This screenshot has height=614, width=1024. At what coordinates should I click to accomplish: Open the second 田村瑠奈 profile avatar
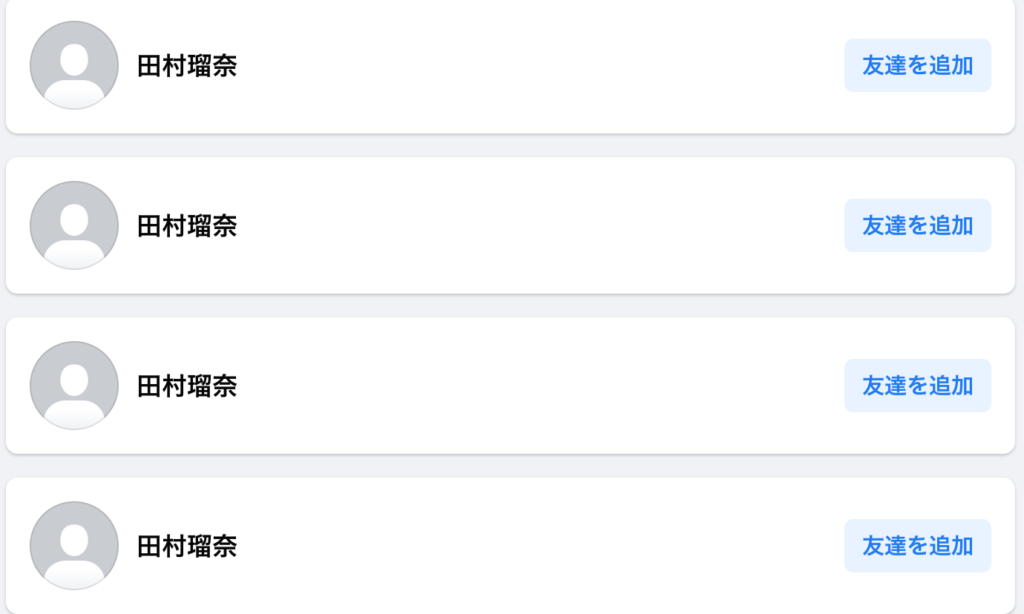point(74,225)
